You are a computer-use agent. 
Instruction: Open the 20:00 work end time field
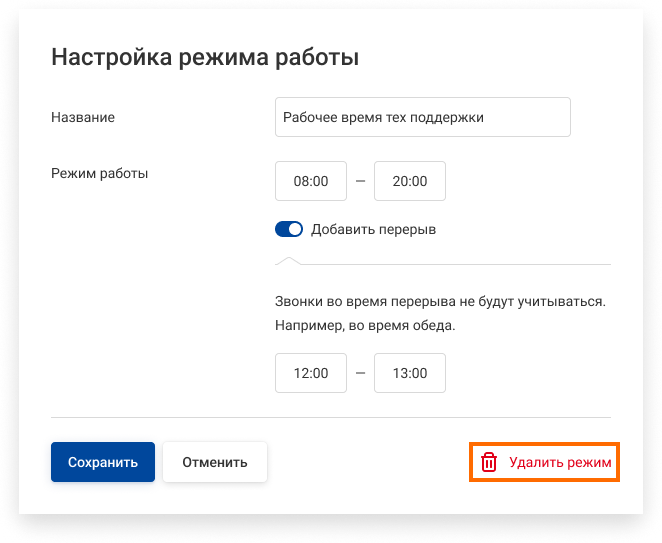[x=409, y=181]
